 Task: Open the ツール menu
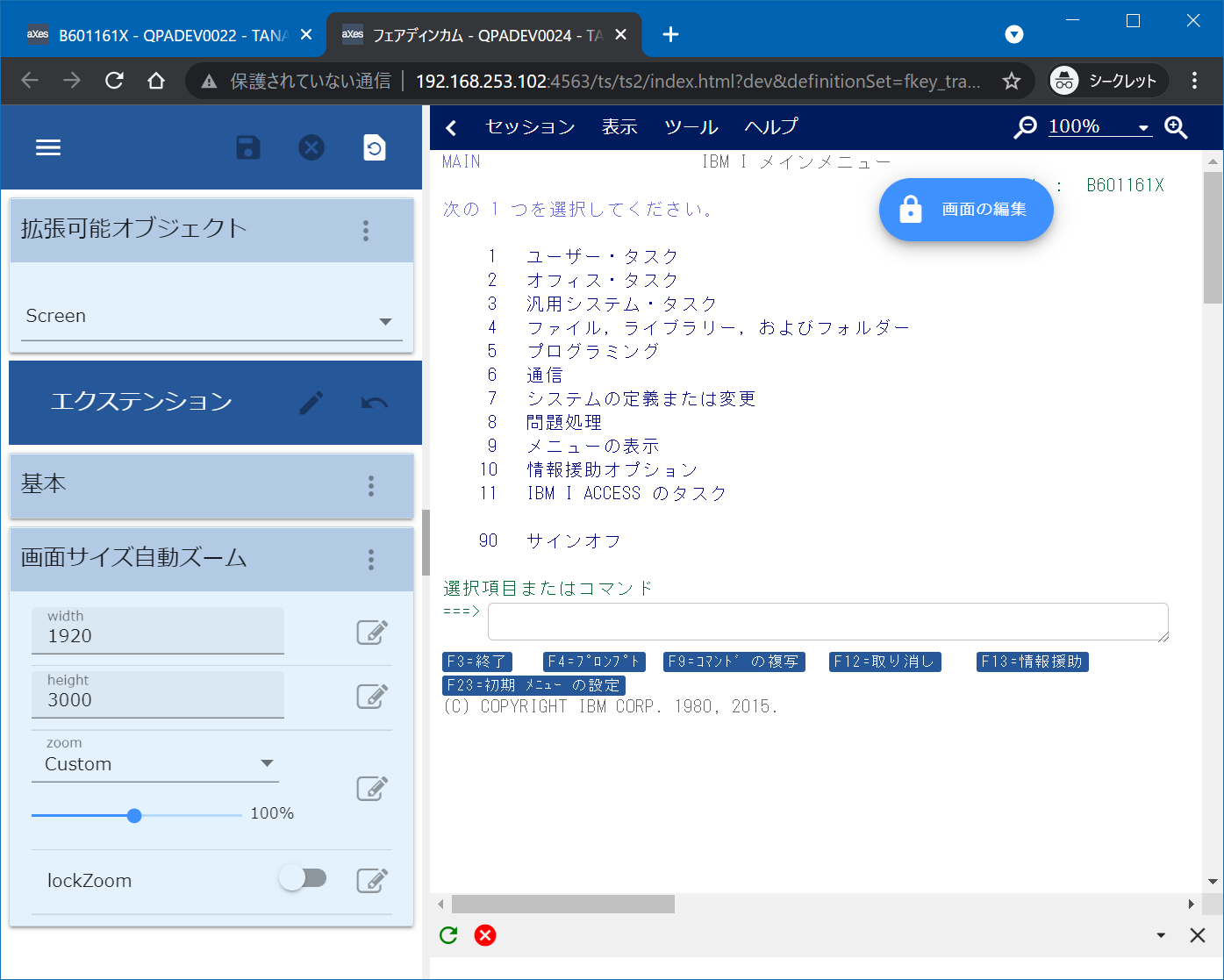[691, 127]
